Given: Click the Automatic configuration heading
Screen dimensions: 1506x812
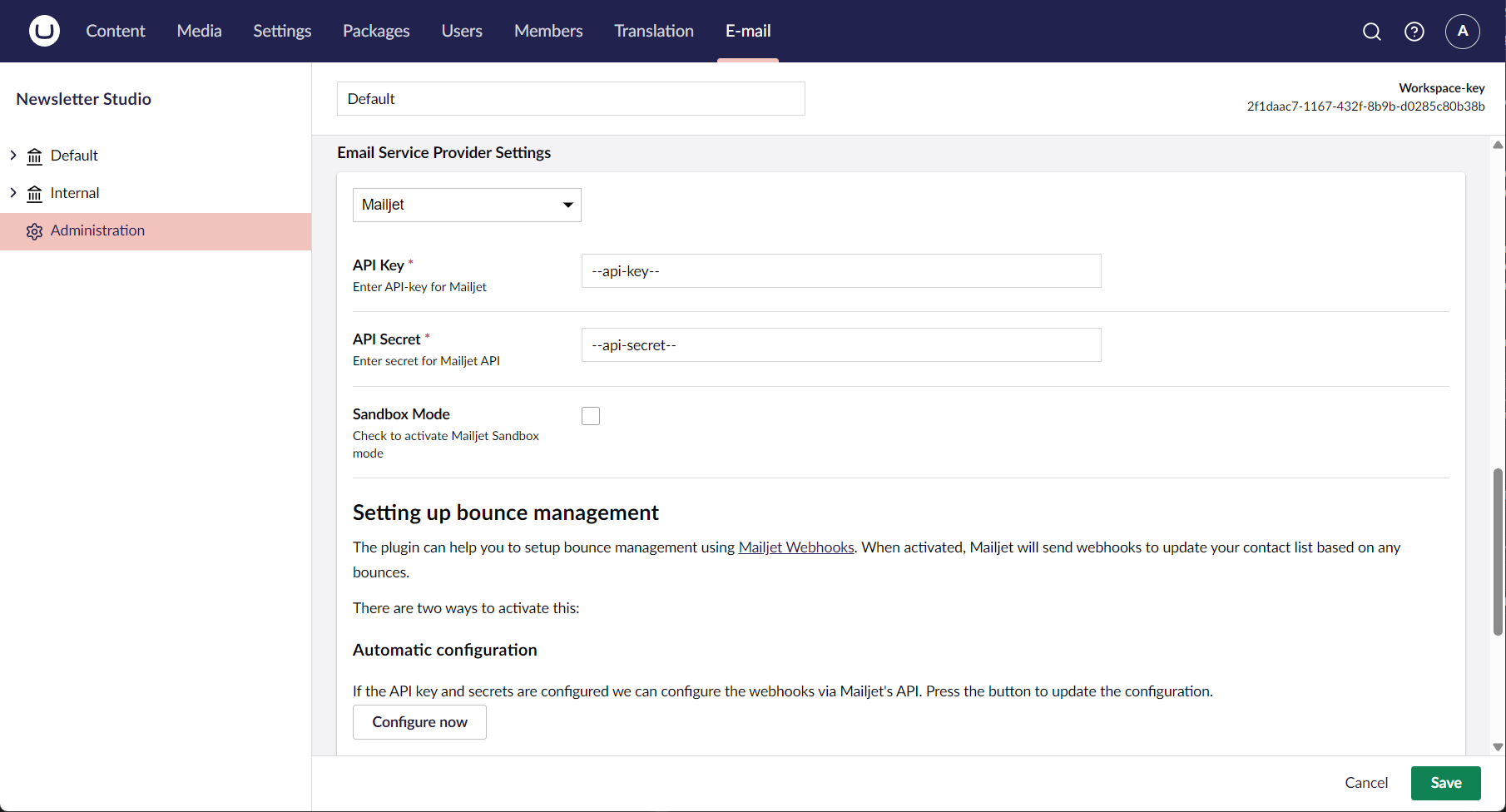Looking at the screenshot, I should (x=444, y=650).
